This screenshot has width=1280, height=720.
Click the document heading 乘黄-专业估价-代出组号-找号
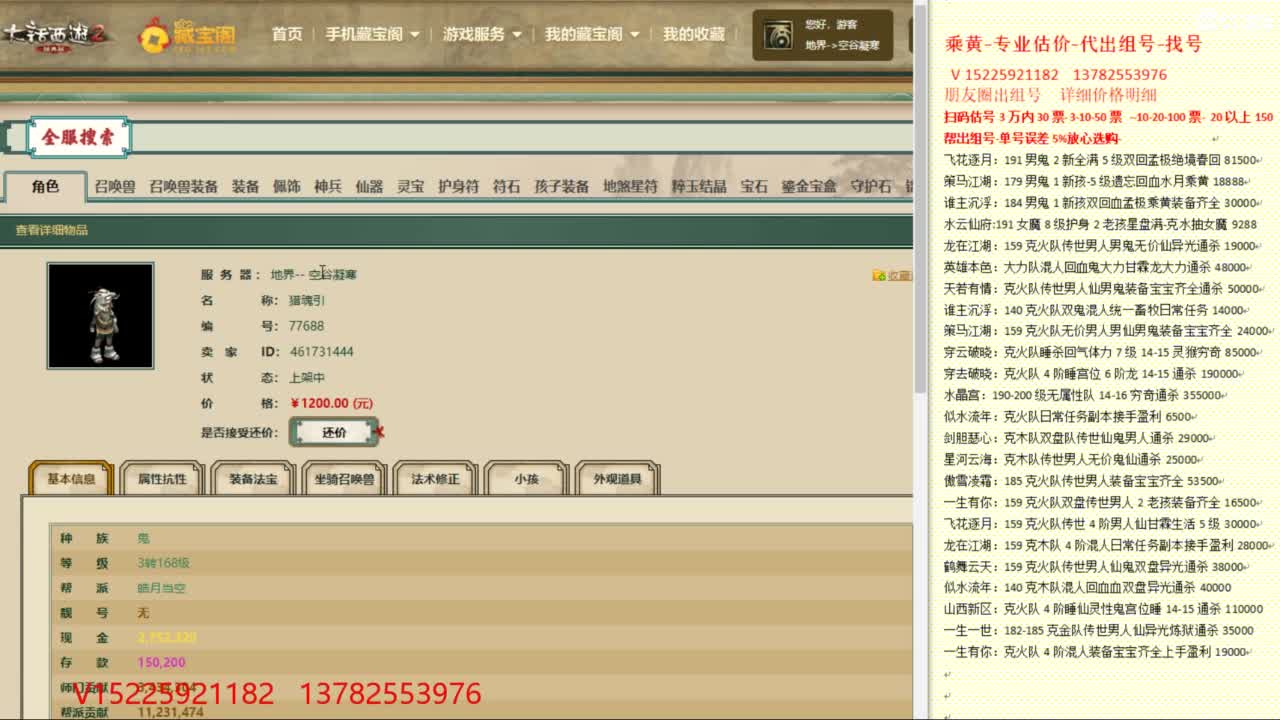(1073, 44)
